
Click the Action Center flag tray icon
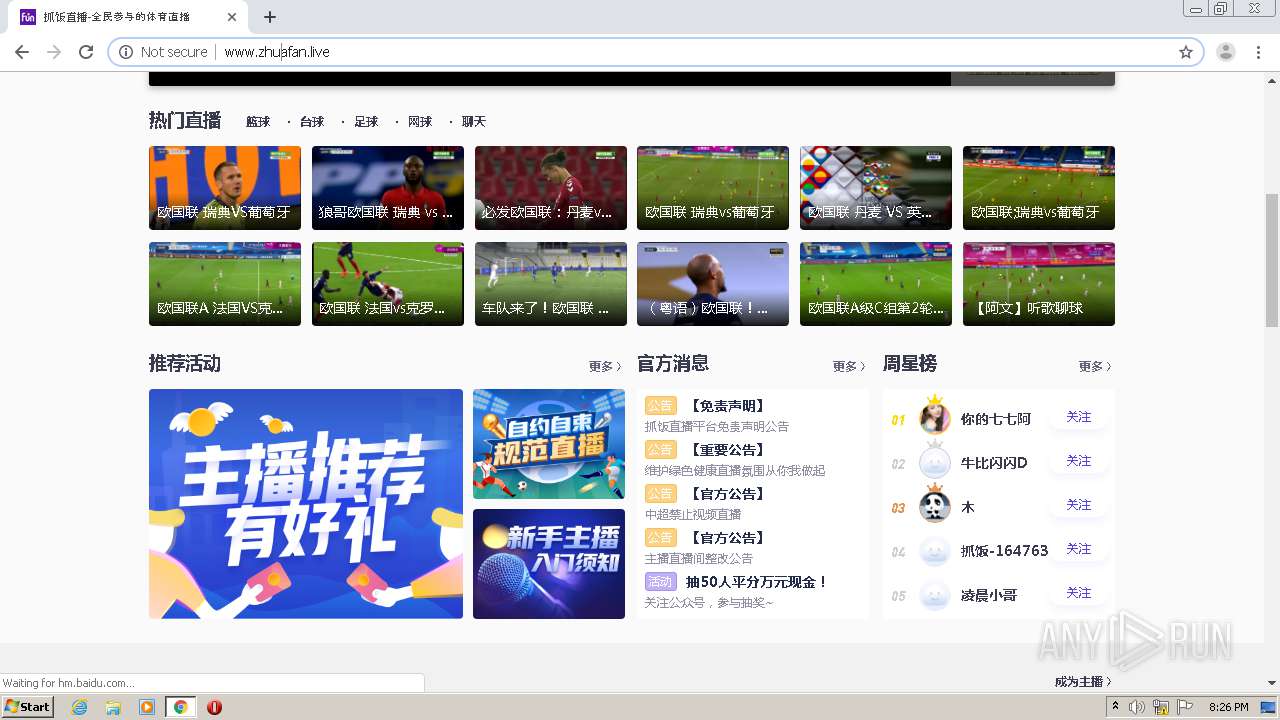(x=1186, y=707)
